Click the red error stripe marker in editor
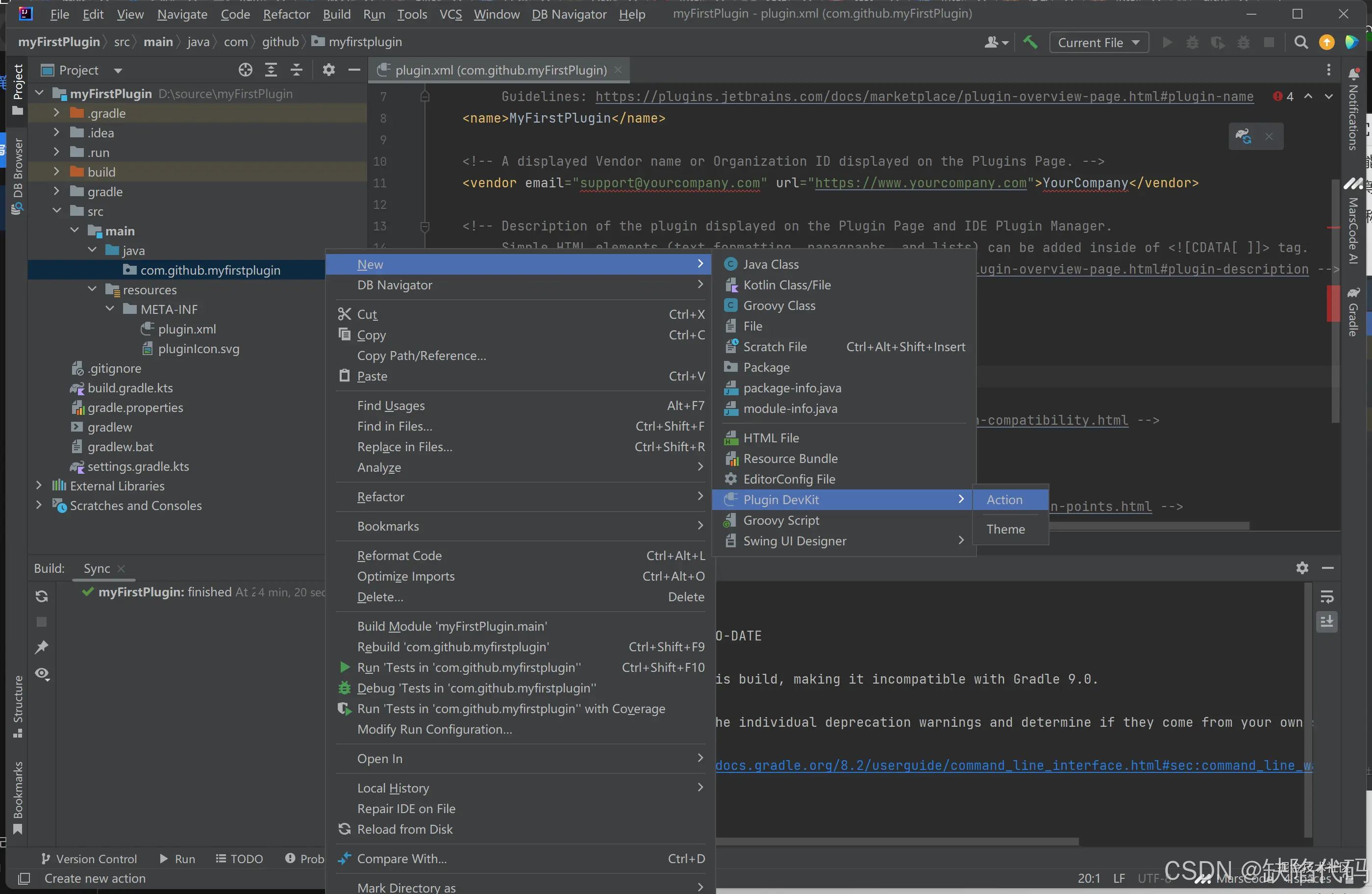This screenshot has width=1372, height=894. pos(1333,304)
